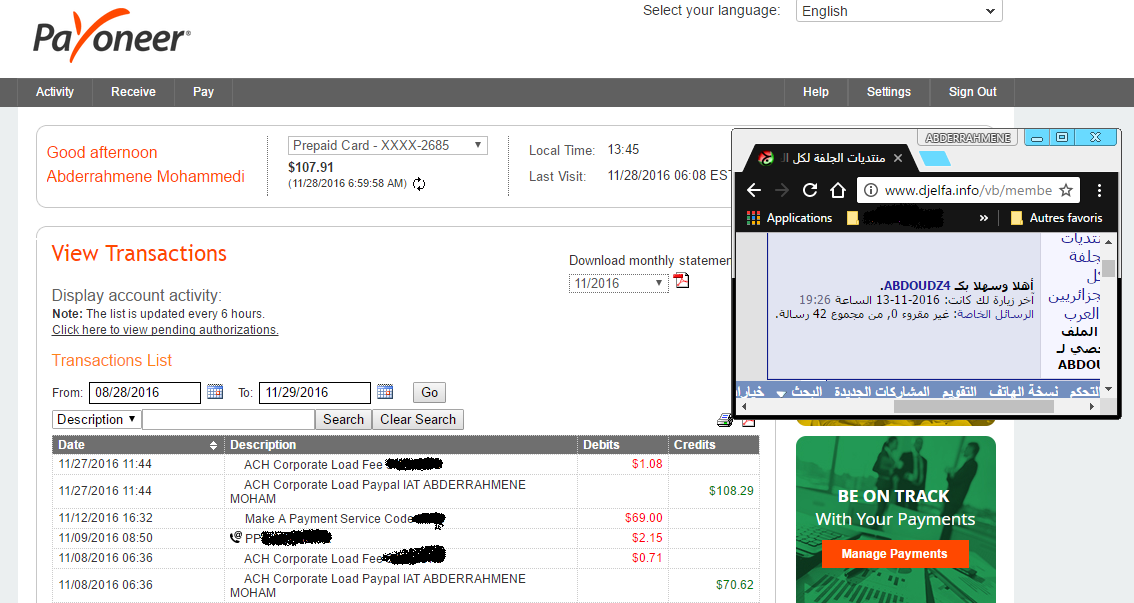Click the Search button

click(344, 419)
